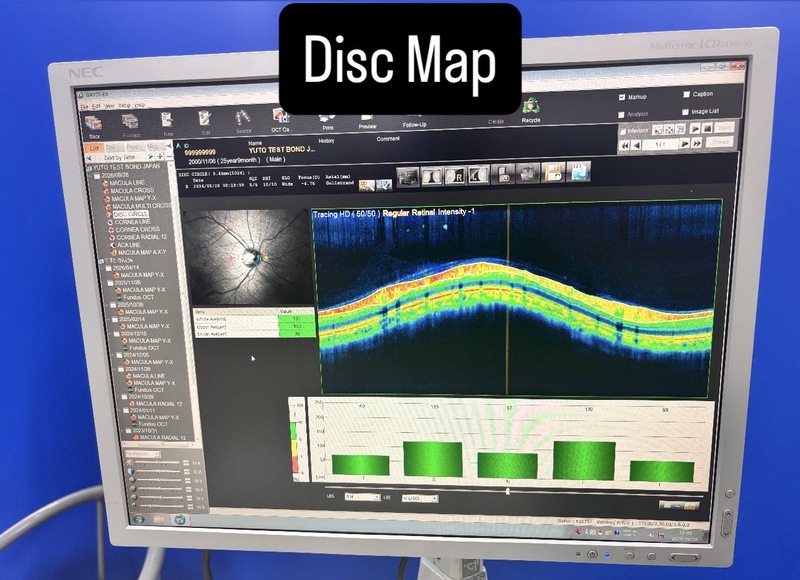
Task: Open the OCT Capture toolbar icon
Action: click(281, 117)
